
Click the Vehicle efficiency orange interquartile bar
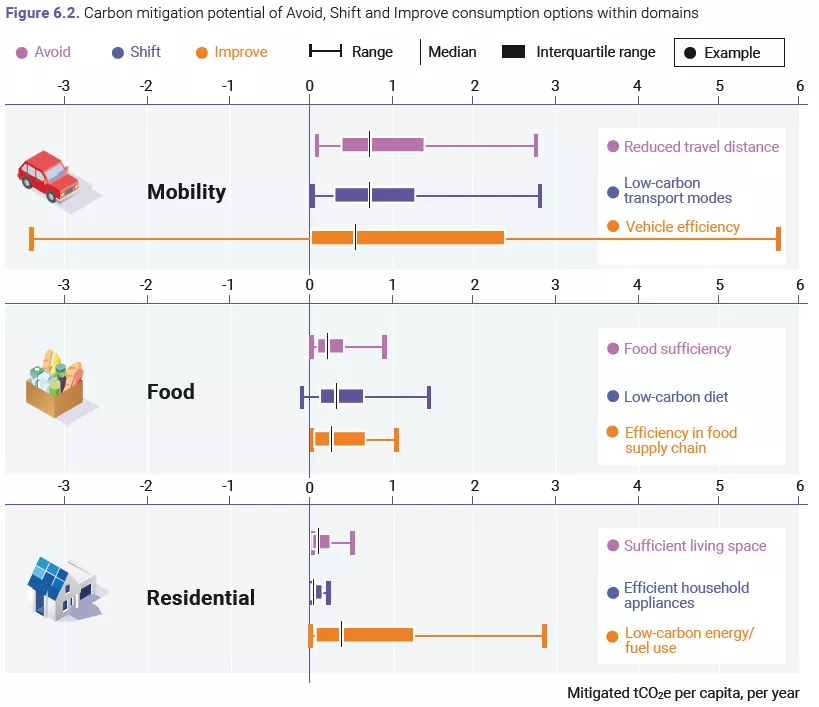[408, 238]
